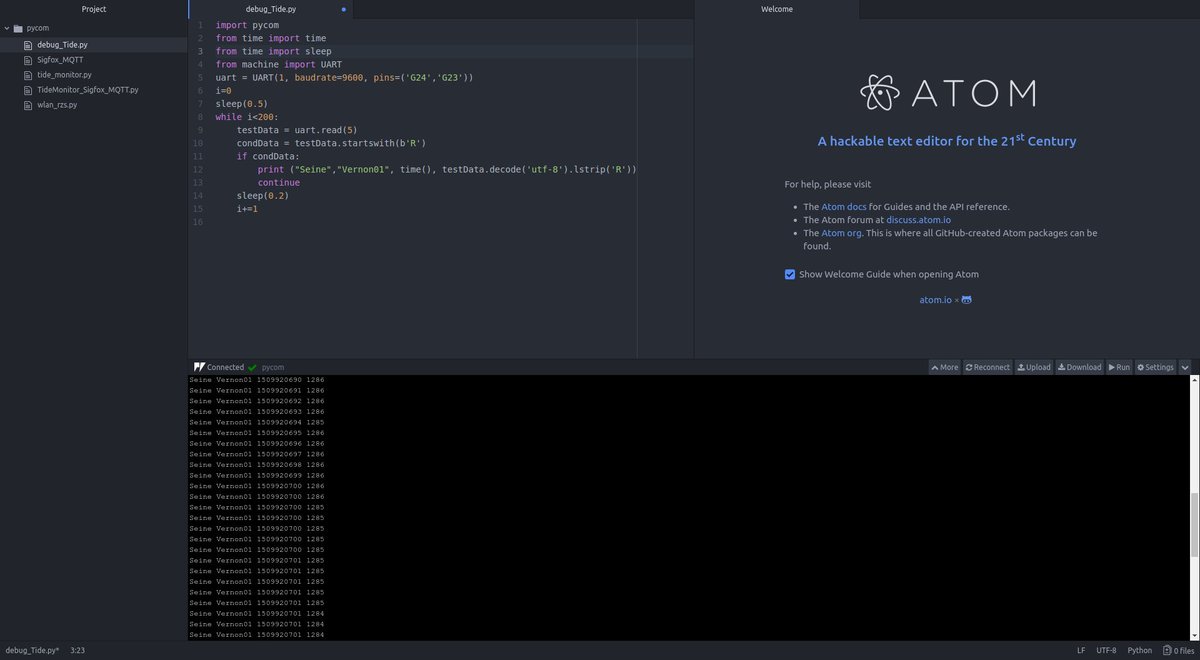Open the LF line ending selector
Screen dimensions: 1200x660
point(1081,650)
